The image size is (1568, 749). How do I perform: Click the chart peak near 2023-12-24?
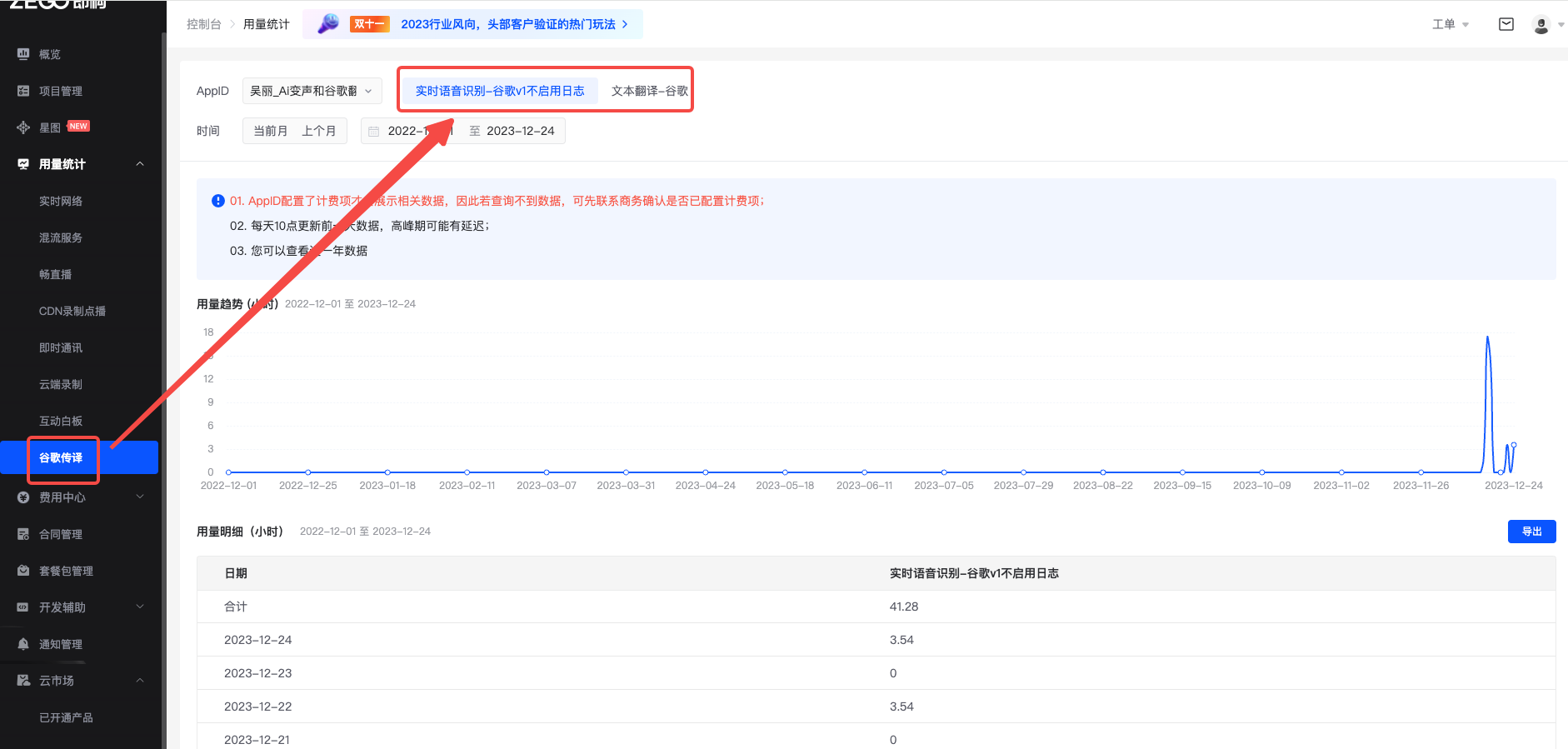pos(1488,338)
